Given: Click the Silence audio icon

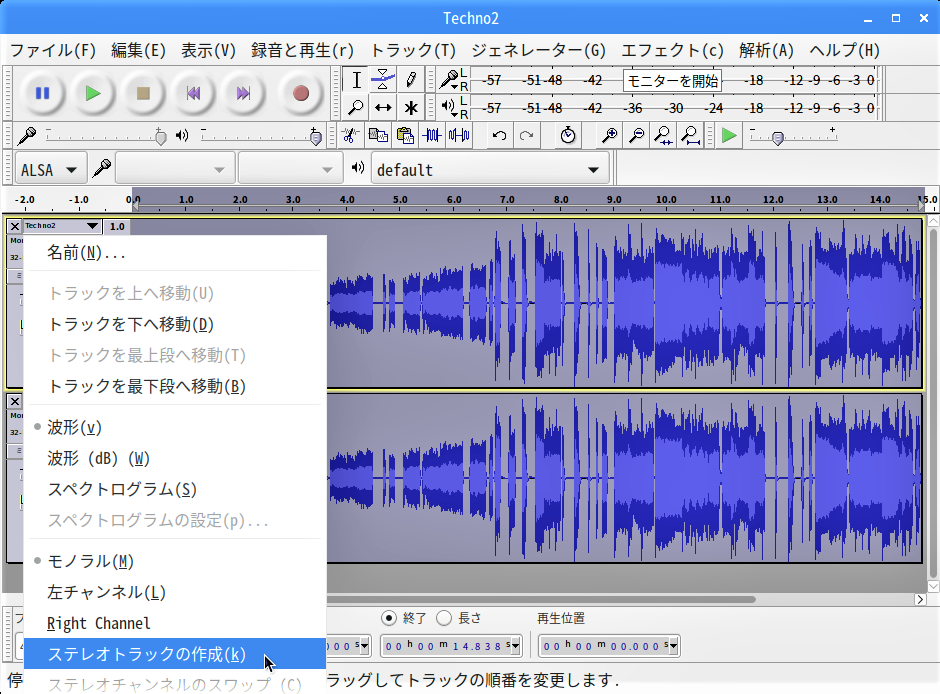Looking at the screenshot, I should 459,135.
